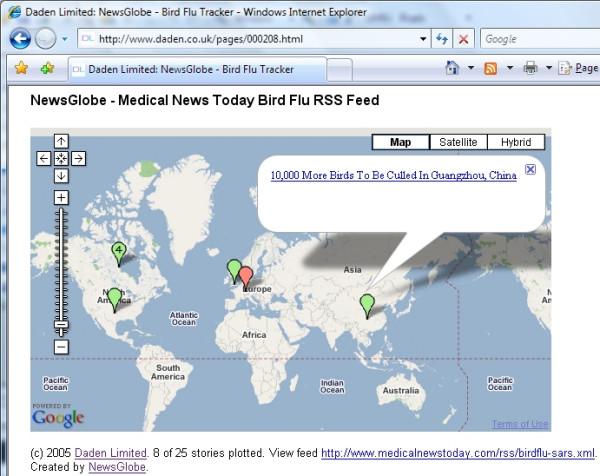600x476 pixels.
Task: Pan the map right with arrow
Action: pos(78,159)
